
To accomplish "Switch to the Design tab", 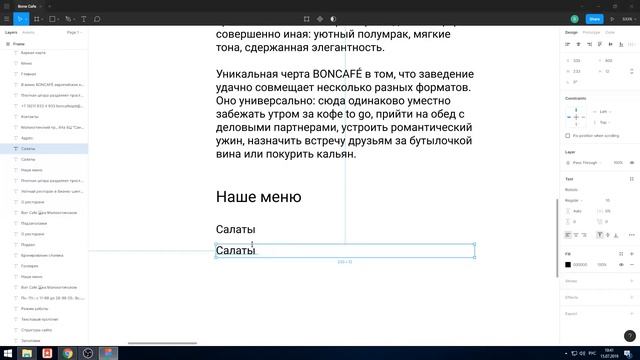I will [x=571, y=32].
